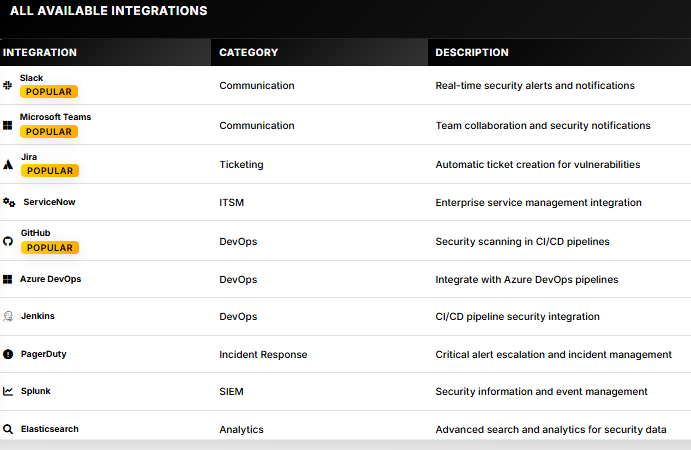Click 'Critical alert escalation and incident management' description

click(x=554, y=354)
